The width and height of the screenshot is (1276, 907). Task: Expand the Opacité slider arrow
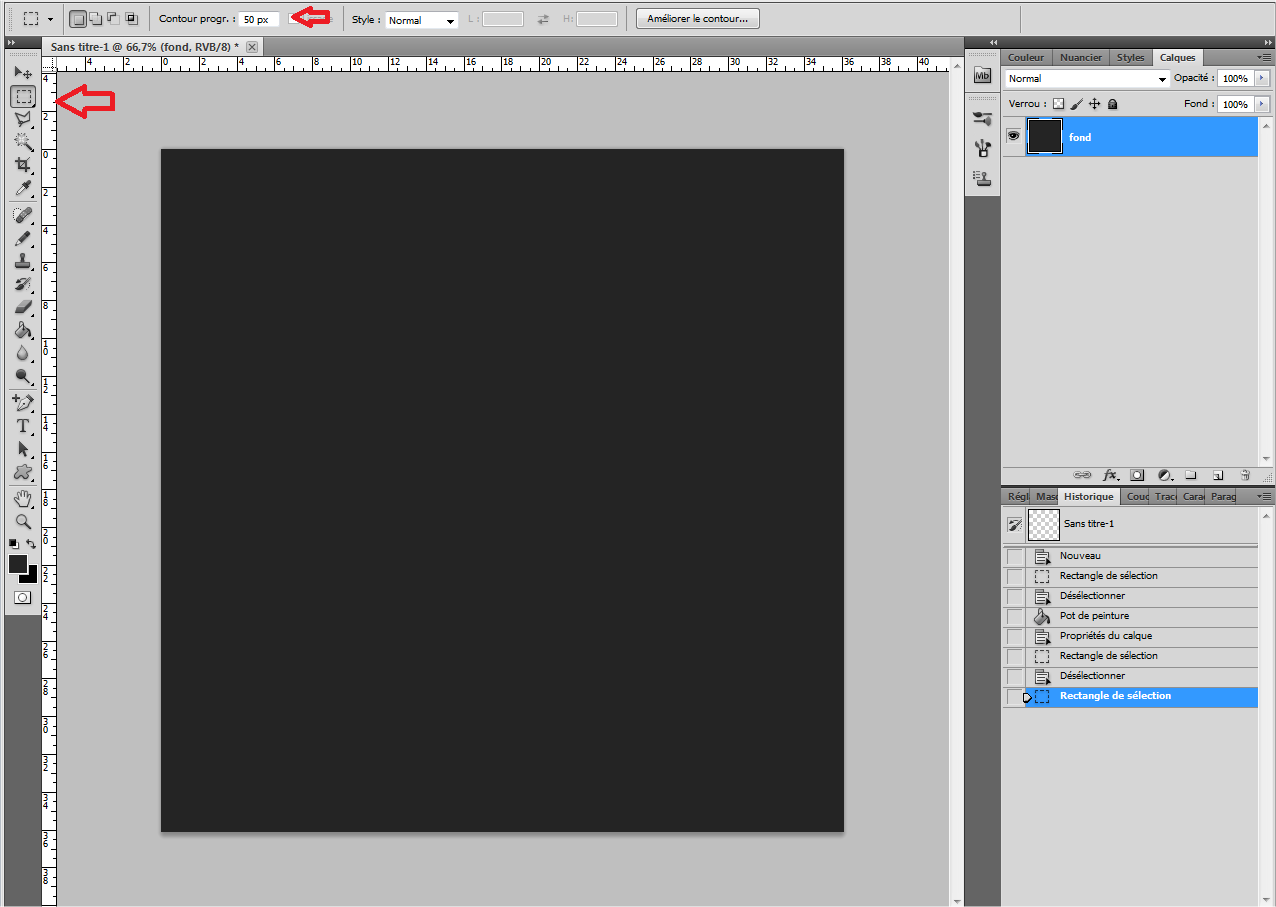pyautogui.click(x=1261, y=78)
